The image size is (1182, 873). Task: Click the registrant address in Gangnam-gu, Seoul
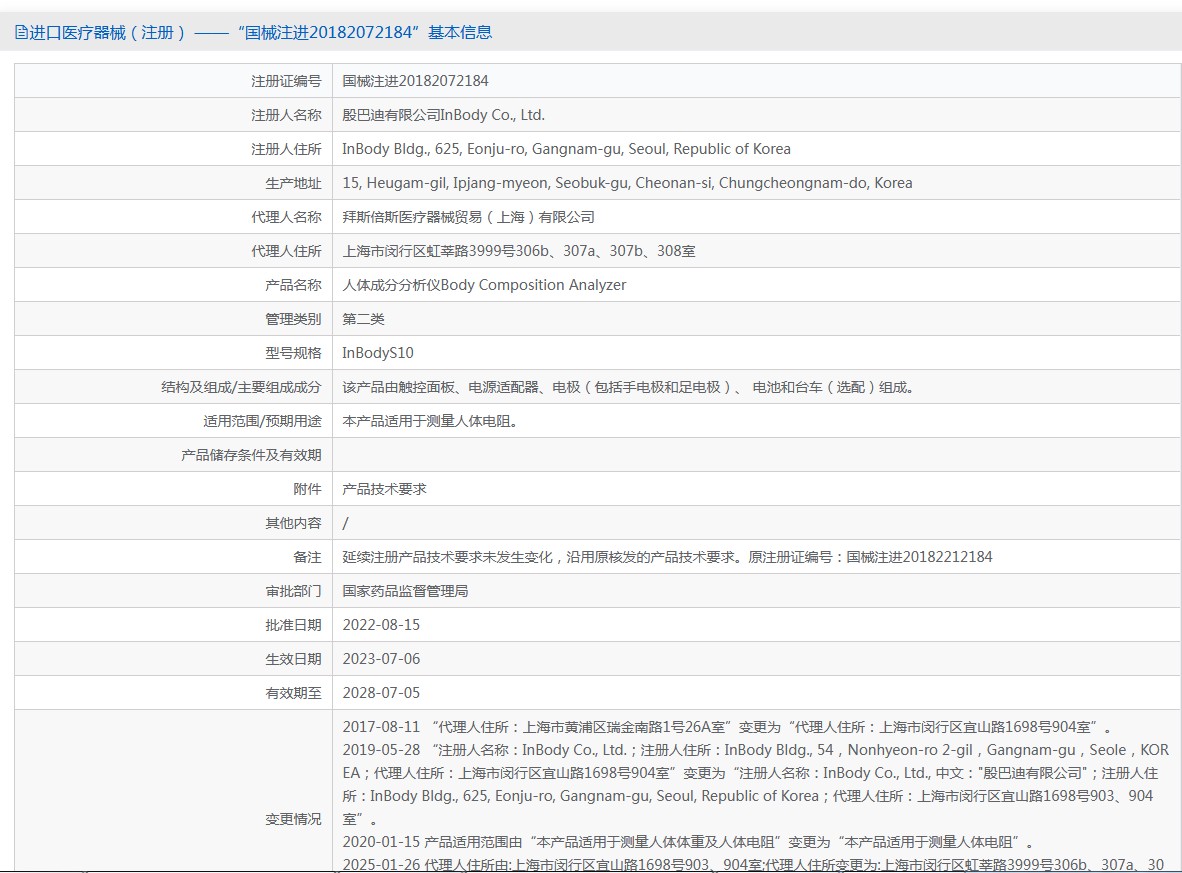[566, 149]
